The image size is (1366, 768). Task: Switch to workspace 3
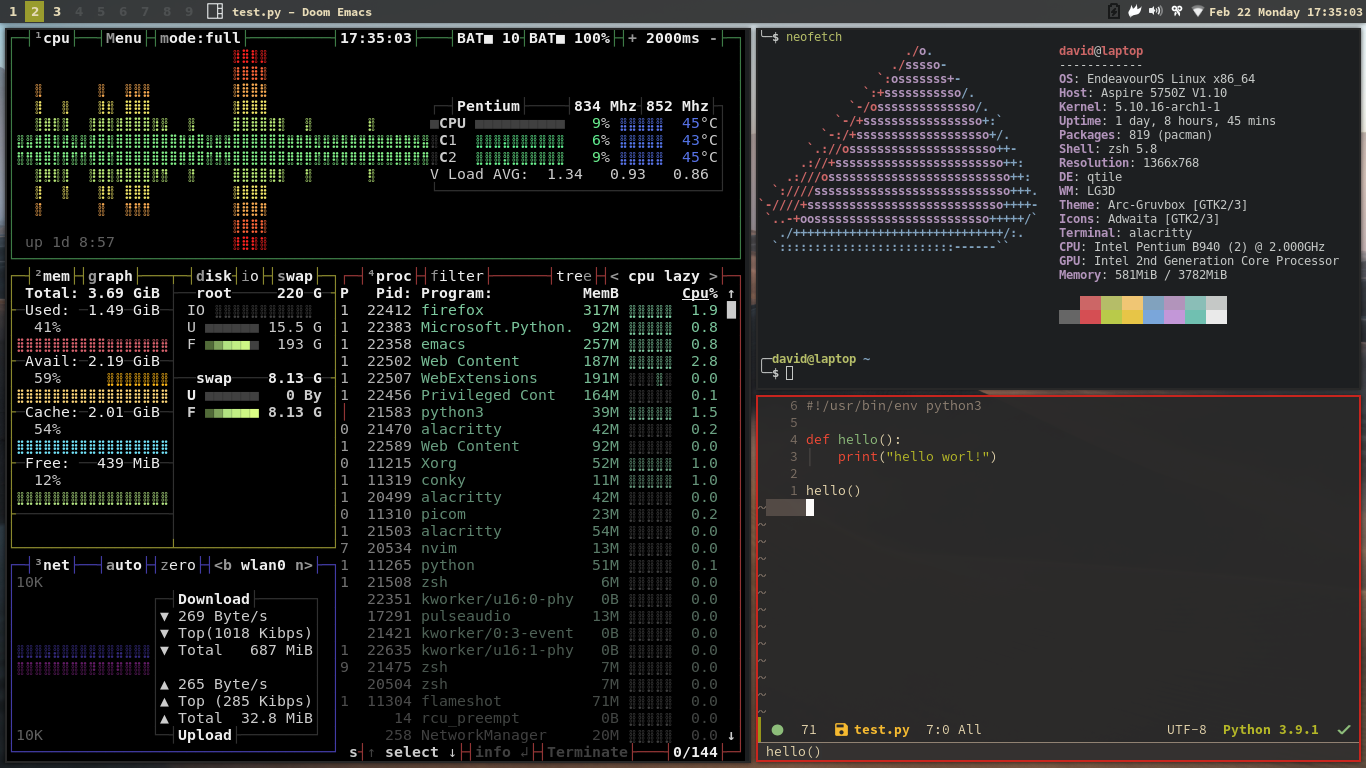57,11
